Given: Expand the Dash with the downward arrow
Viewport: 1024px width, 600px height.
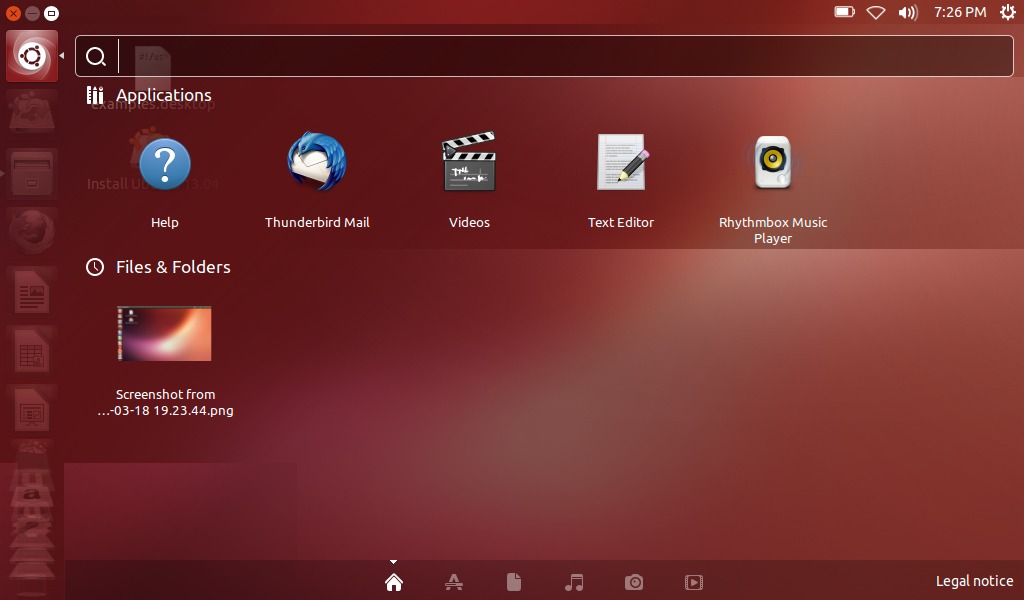Looking at the screenshot, I should click(393, 561).
